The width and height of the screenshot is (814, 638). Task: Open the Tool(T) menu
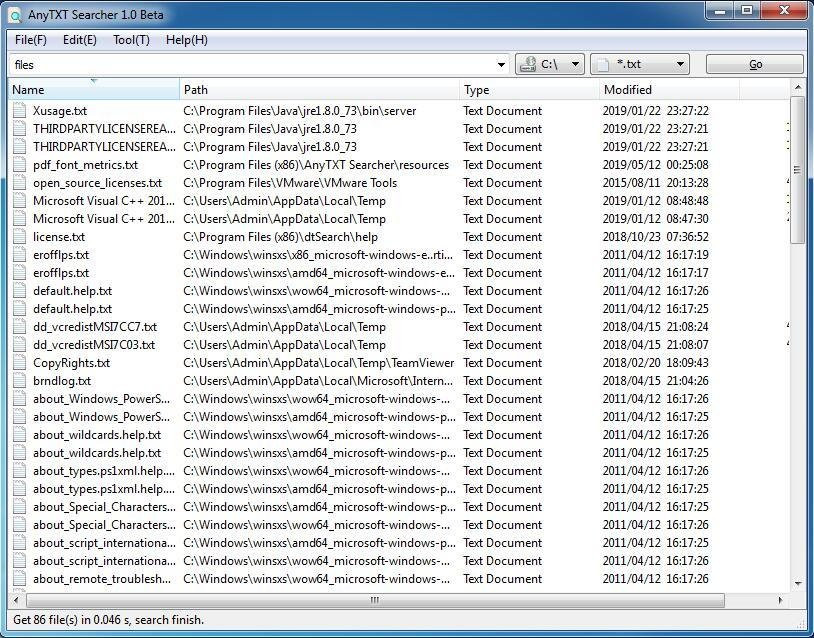[131, 40]
